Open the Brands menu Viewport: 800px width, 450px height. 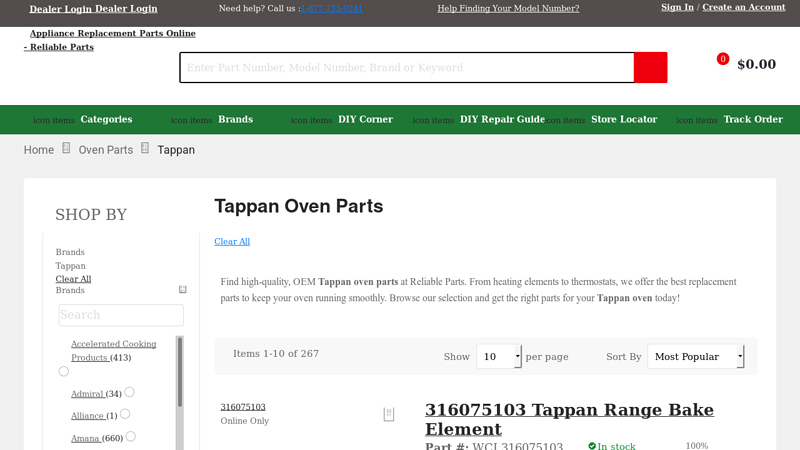click(x=235, y=119)
